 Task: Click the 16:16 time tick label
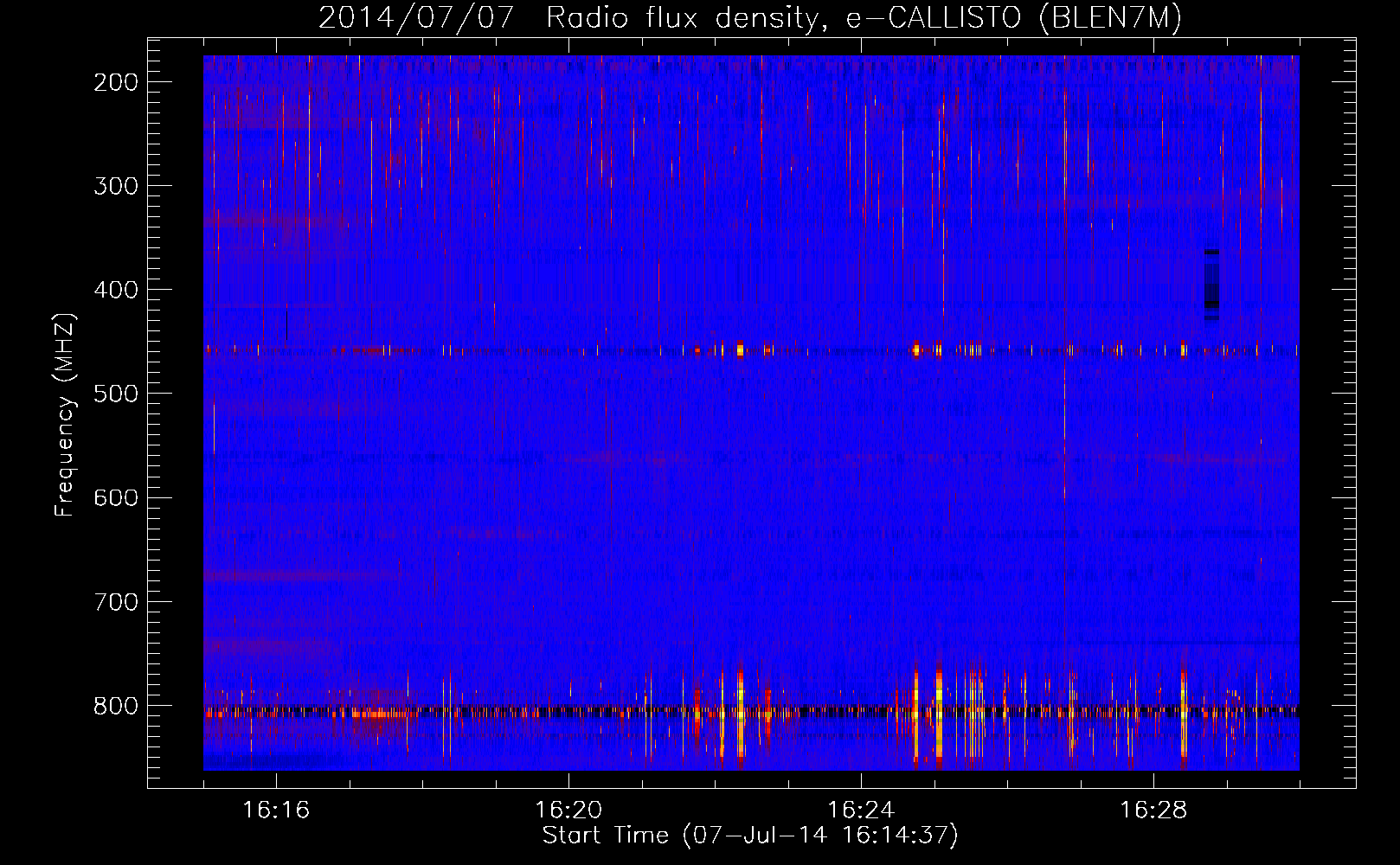[276, 811]
